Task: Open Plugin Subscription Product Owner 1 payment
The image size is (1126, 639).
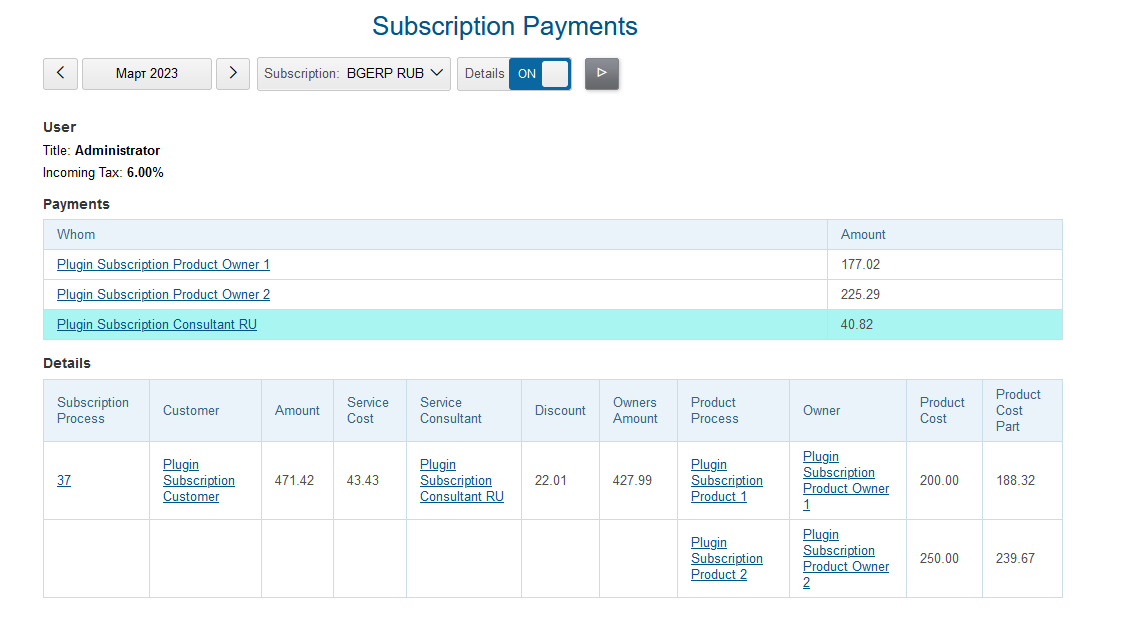Action: [163, 264]
